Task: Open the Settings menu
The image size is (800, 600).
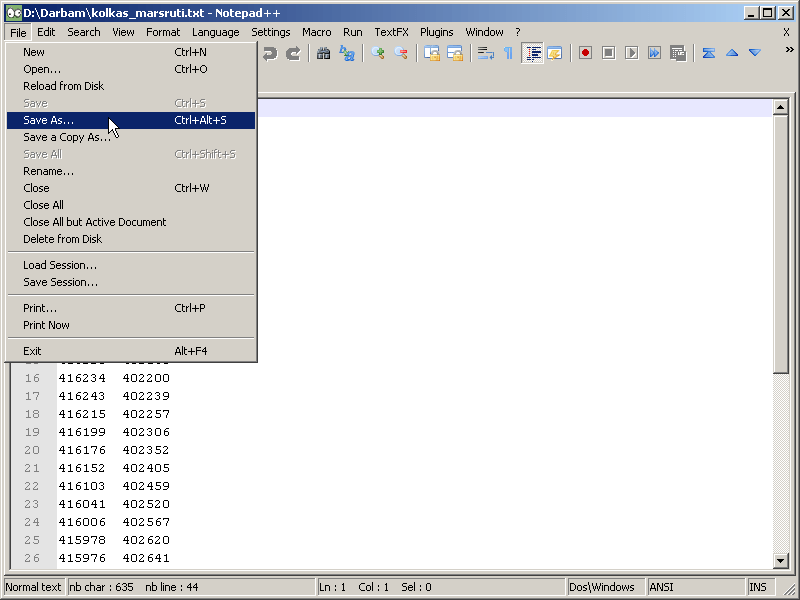Action: (x=270, y=32)
